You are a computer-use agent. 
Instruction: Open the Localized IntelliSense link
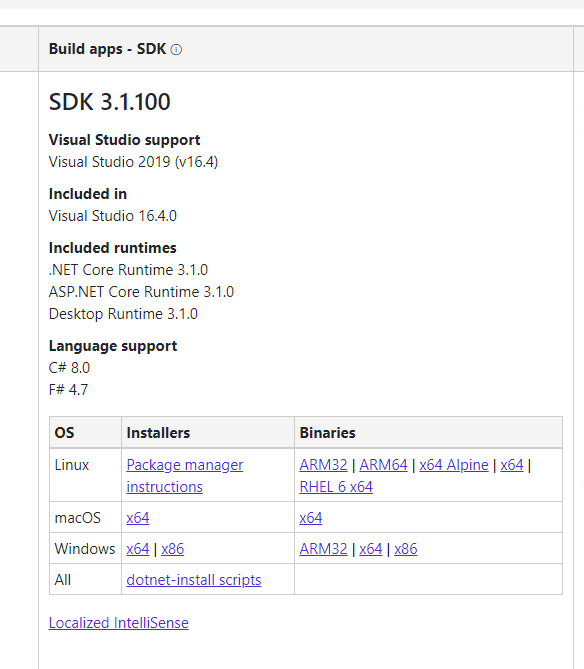(119, 623)
